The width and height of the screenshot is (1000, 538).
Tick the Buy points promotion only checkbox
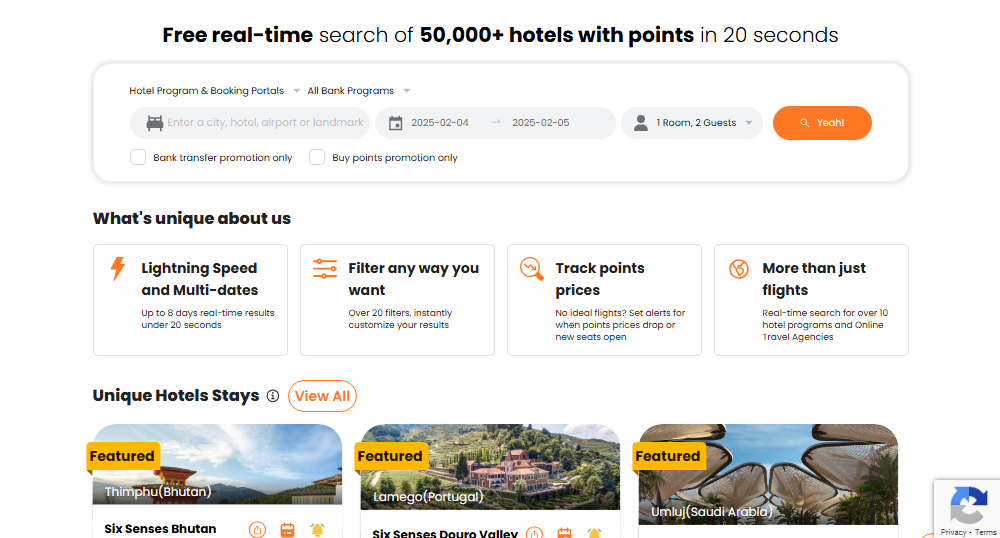(x=317, y=157)
